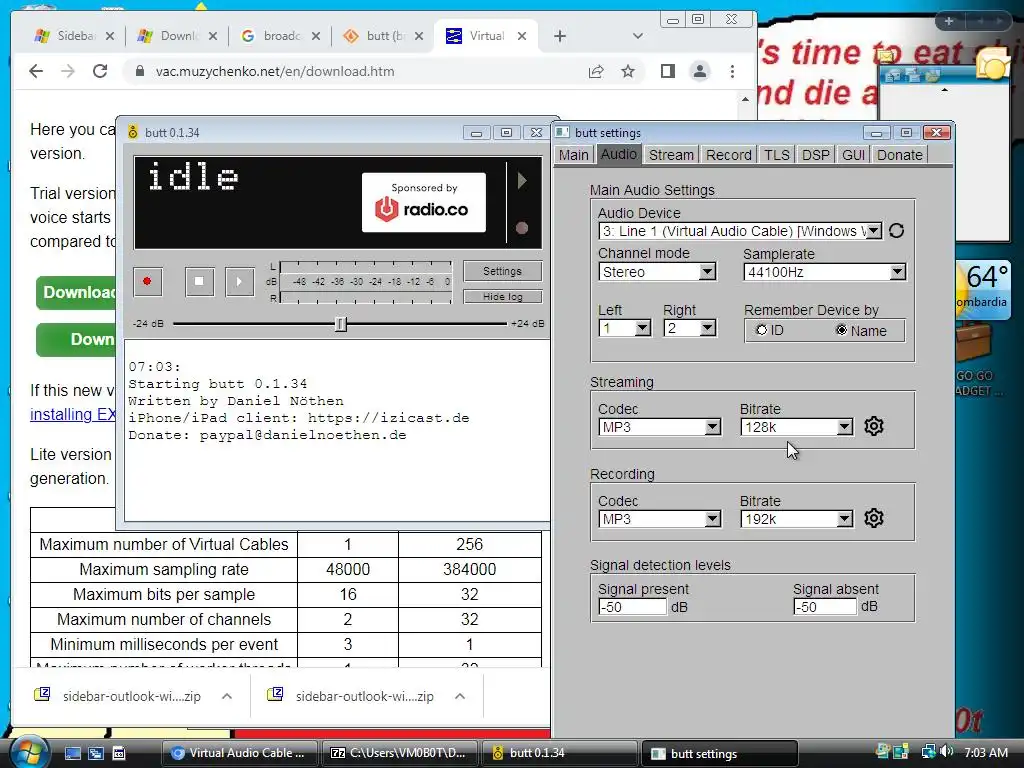Open streaming codec advanced settings gear

pyautogui.click(x=874, y=426)
